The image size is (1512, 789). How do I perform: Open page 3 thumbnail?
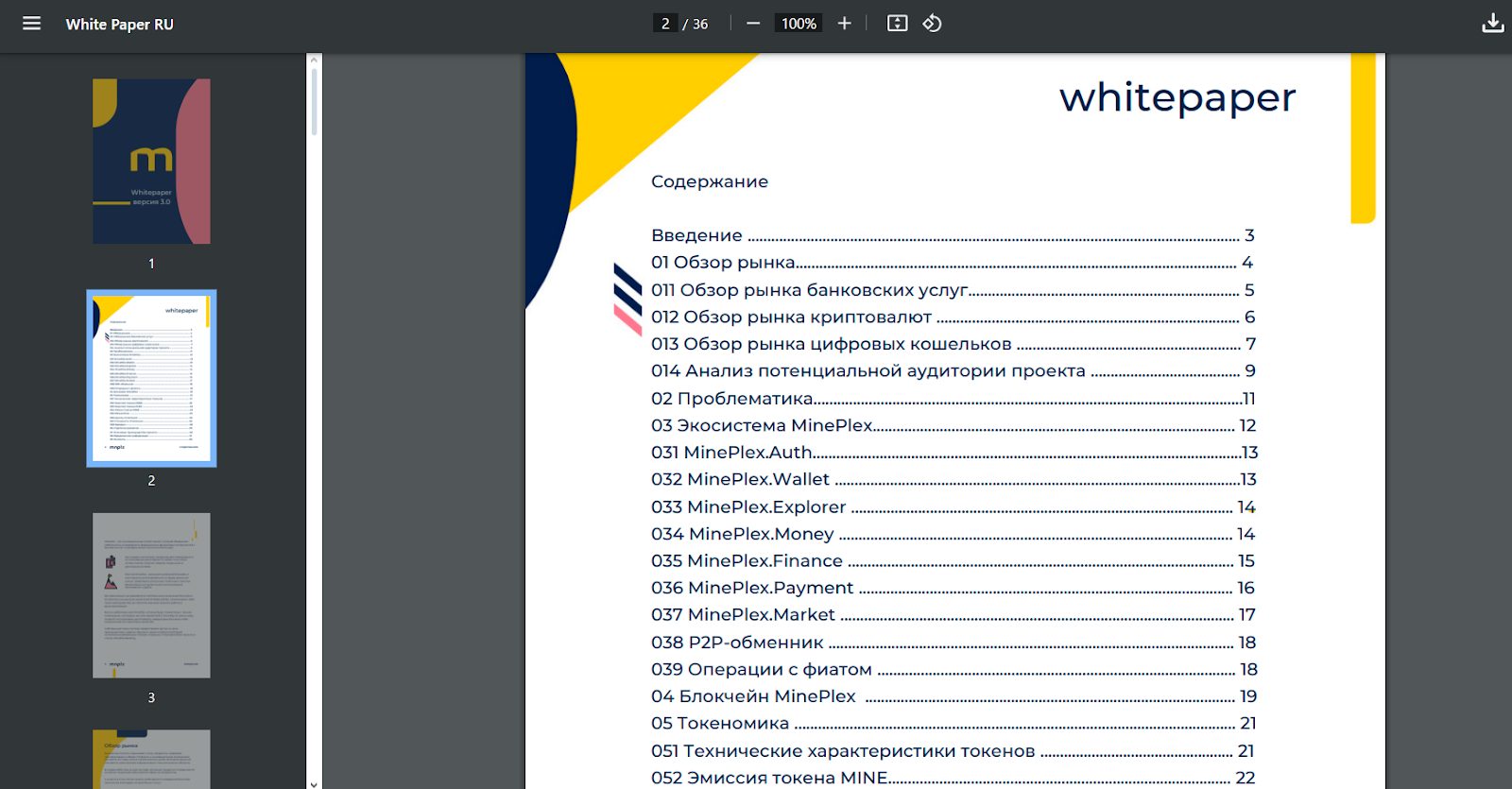pyautogui.click(x=151, y=595)
